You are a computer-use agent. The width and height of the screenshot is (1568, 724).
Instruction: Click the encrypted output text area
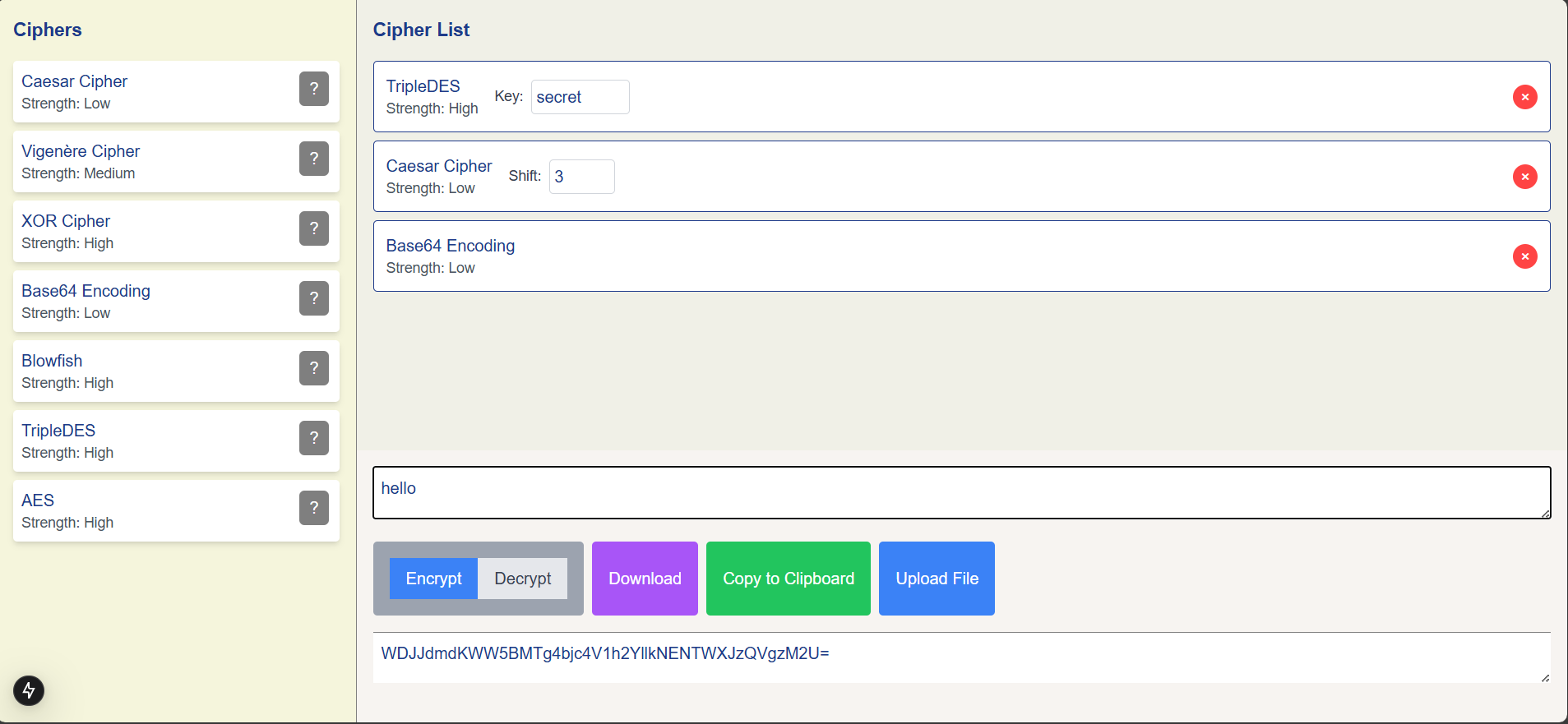[962, 657]
